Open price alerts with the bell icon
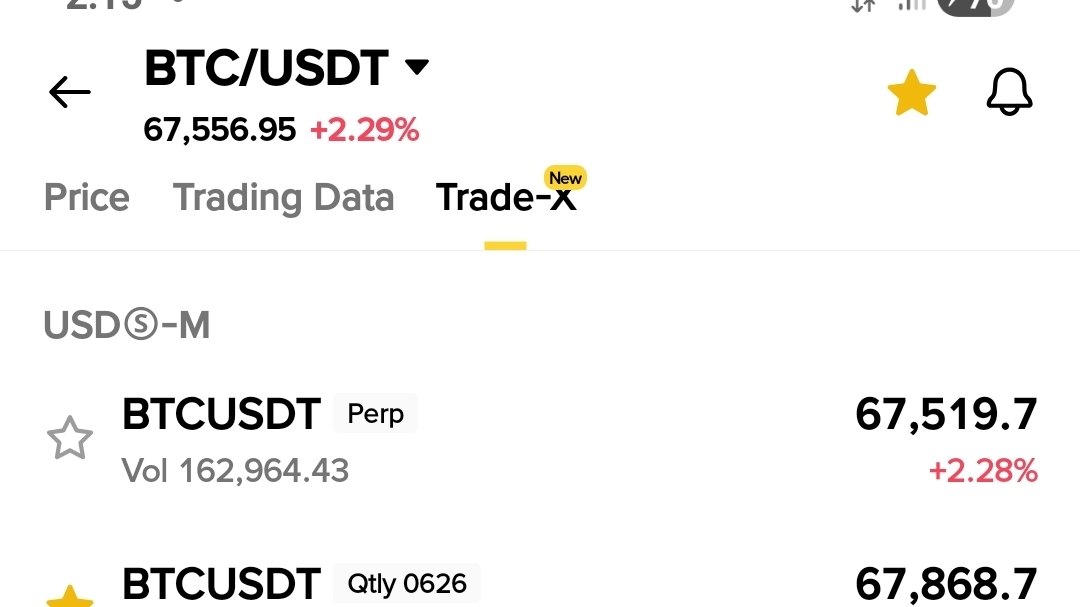The image size is (1080, 607). [1009, 92]
